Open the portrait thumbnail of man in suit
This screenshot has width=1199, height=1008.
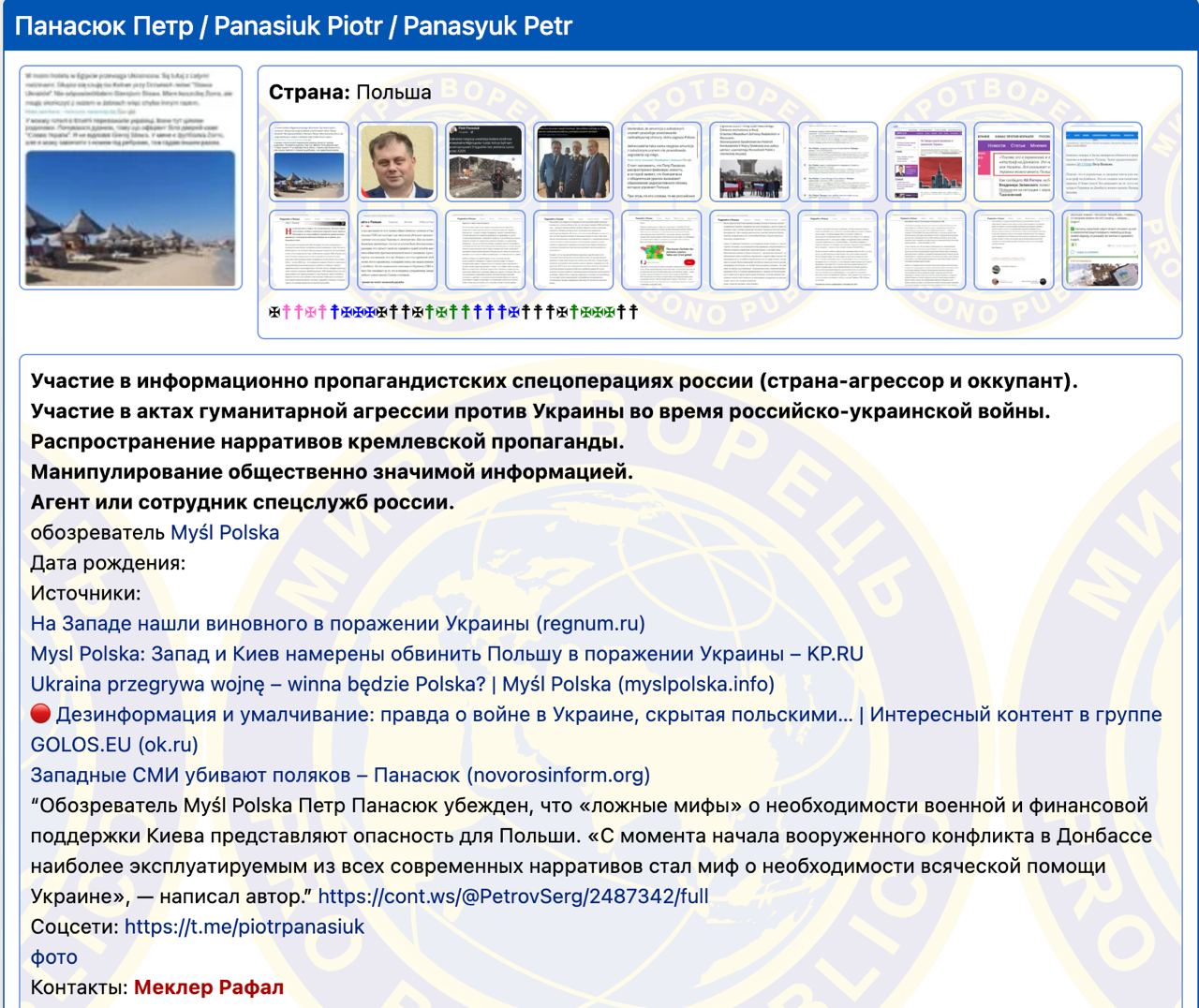pyautogui.click(x=397, y=161)
